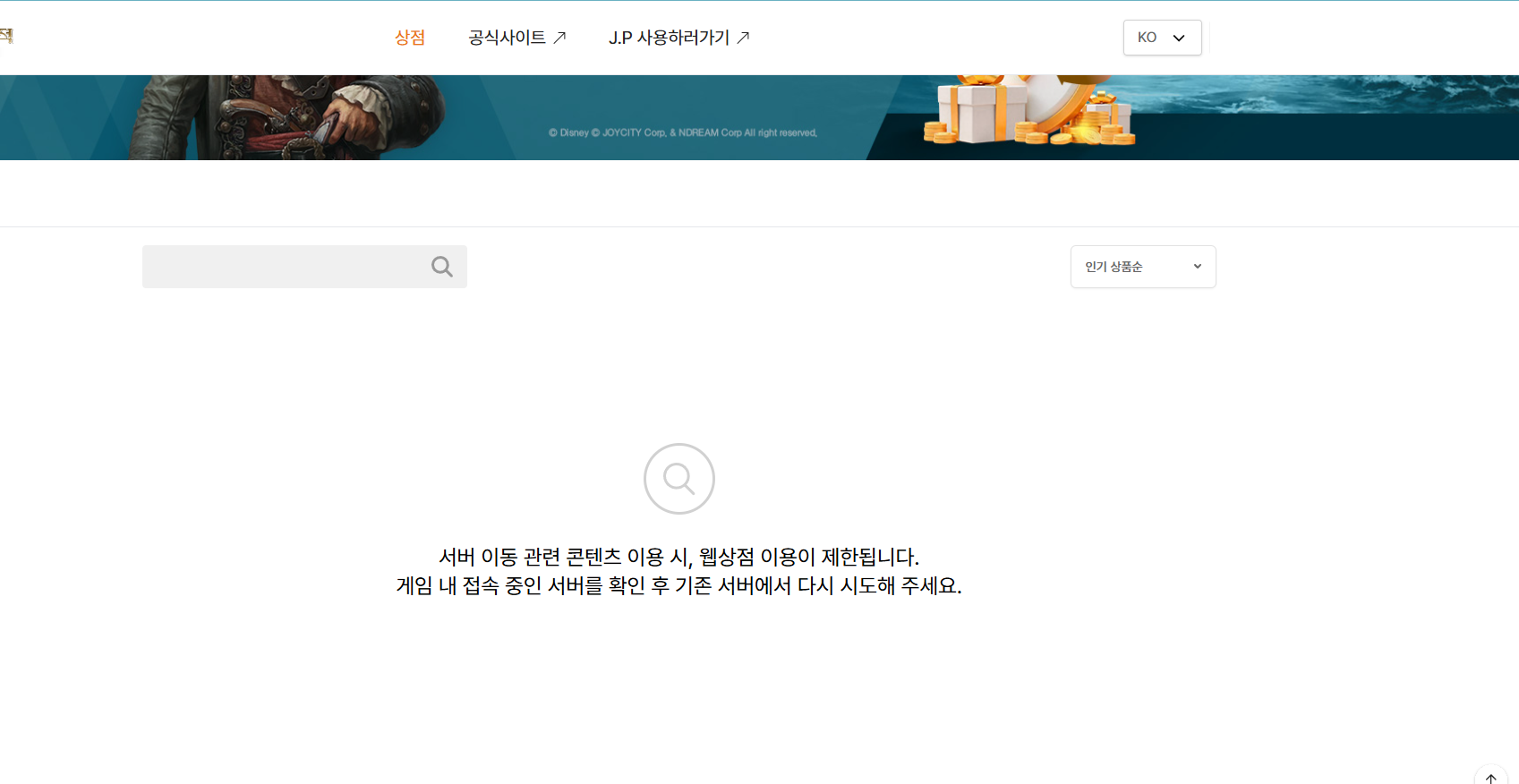1519x784 pixels.
Task: Open the 상점 shop tab
Action: point(410,38)
